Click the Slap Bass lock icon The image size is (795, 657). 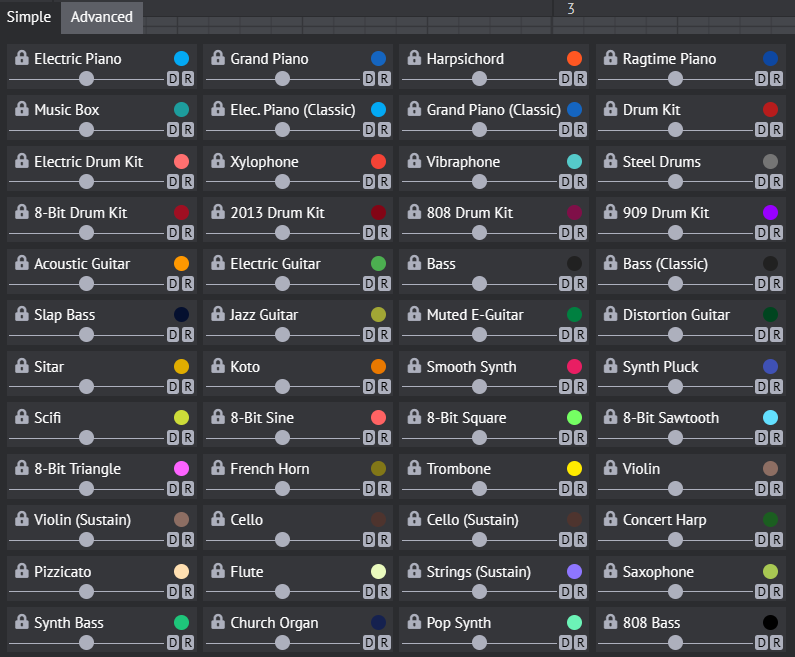point(22,314)
